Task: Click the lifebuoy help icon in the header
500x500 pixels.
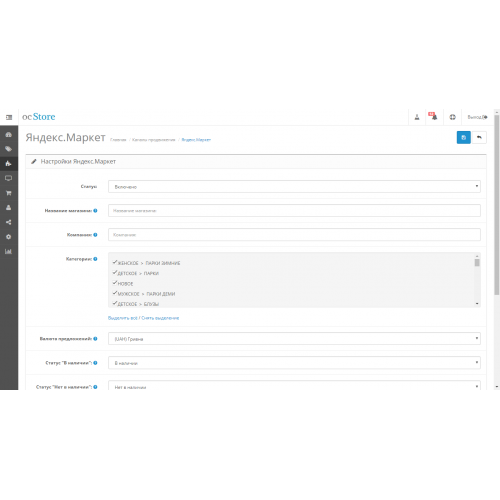Action: tap(452, 117)
